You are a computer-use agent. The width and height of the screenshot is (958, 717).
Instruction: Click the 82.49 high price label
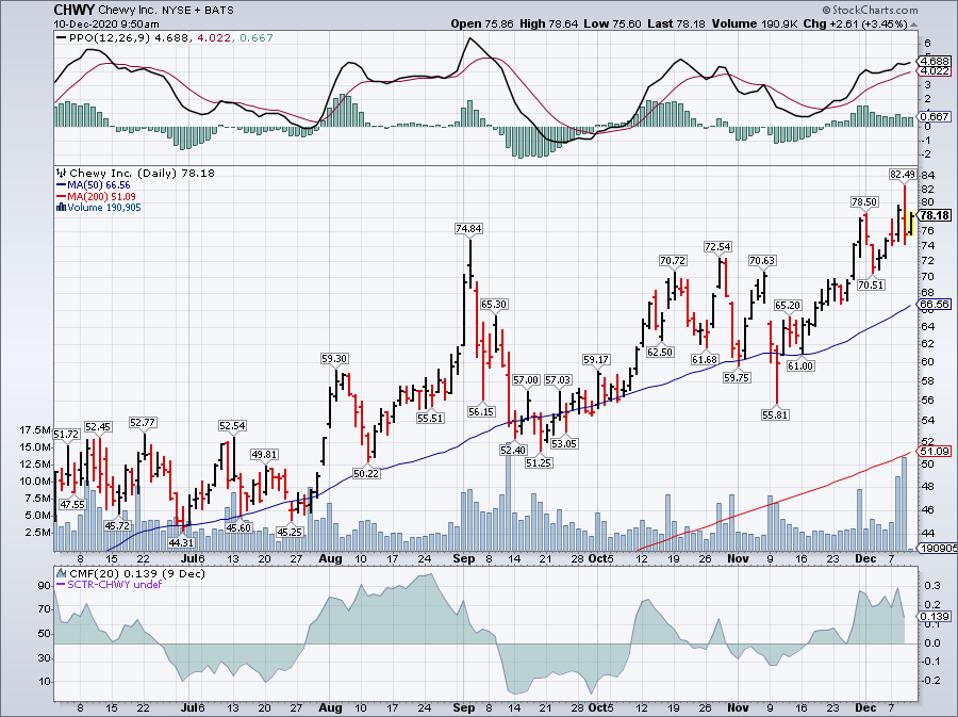pos(902,175)
